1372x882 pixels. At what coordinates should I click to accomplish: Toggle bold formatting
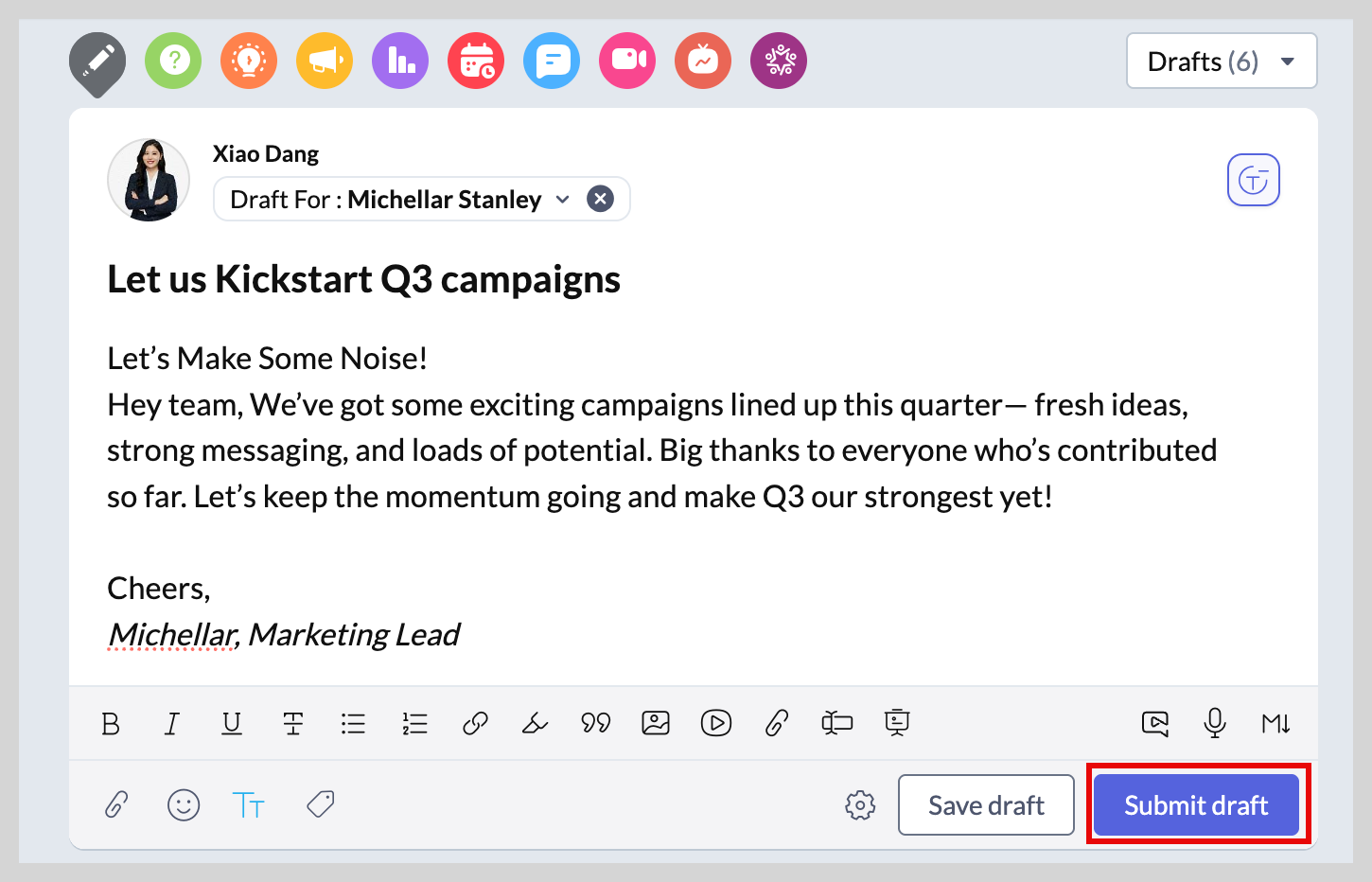pos(111,724)
